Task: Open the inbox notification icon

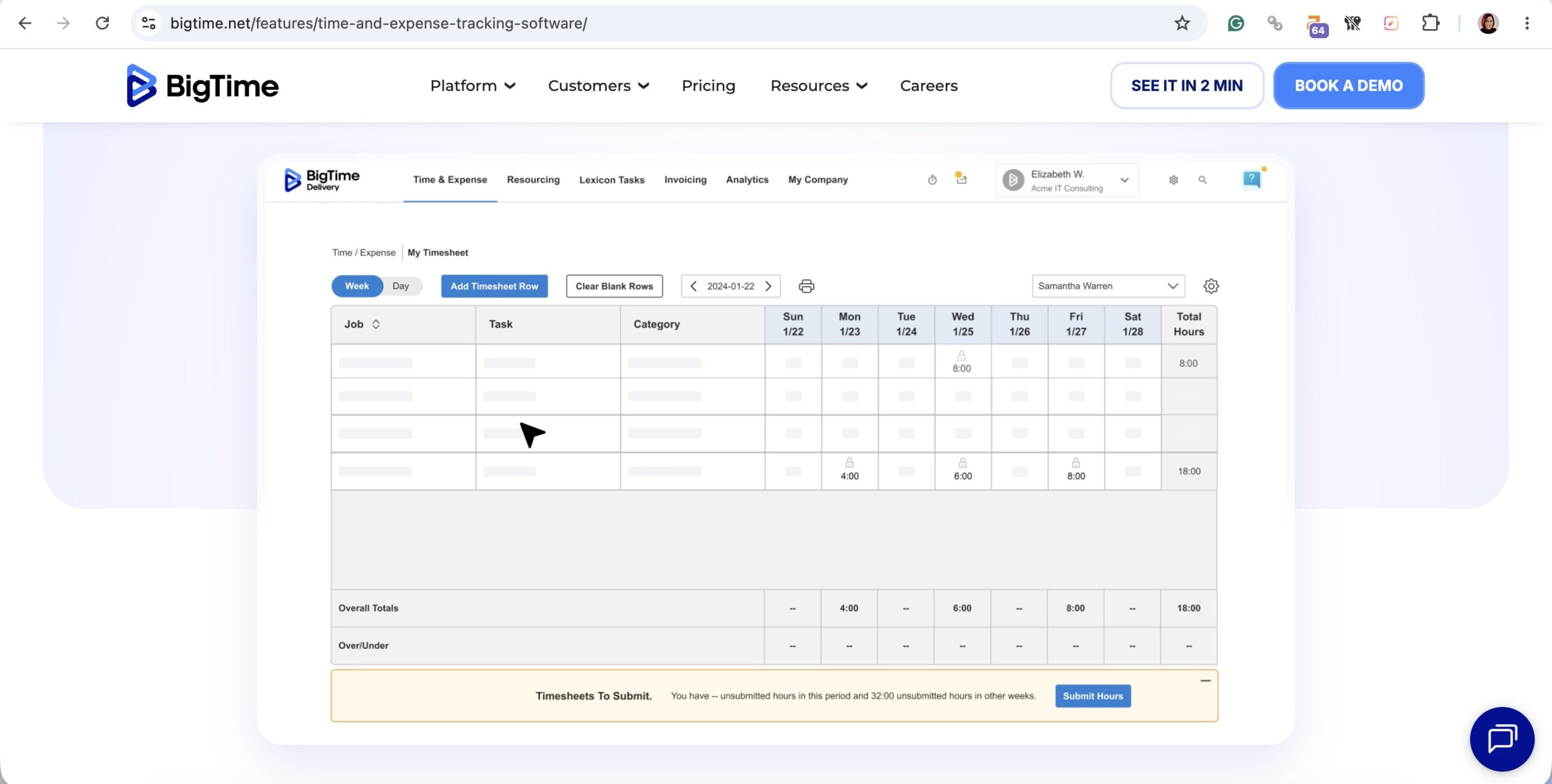Action: pyautogui.click(x=961, y=178)
